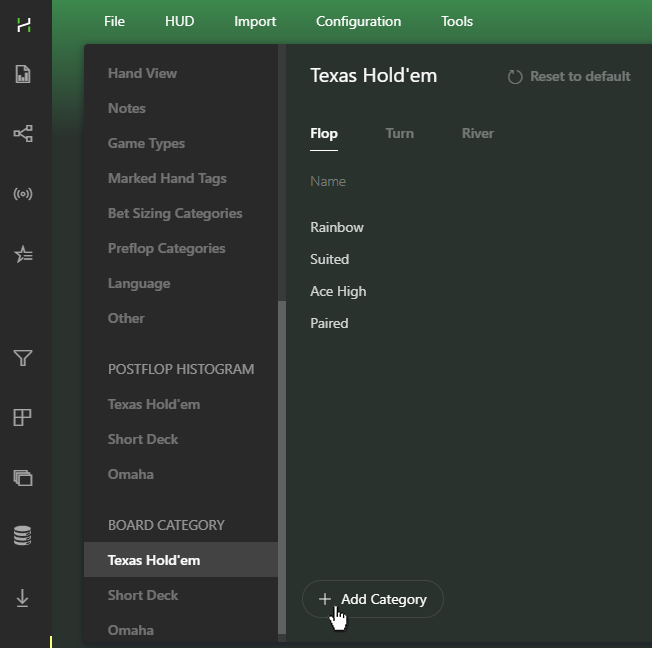Switch to the River tab
The image size is (652, 648).
[478, 134]
